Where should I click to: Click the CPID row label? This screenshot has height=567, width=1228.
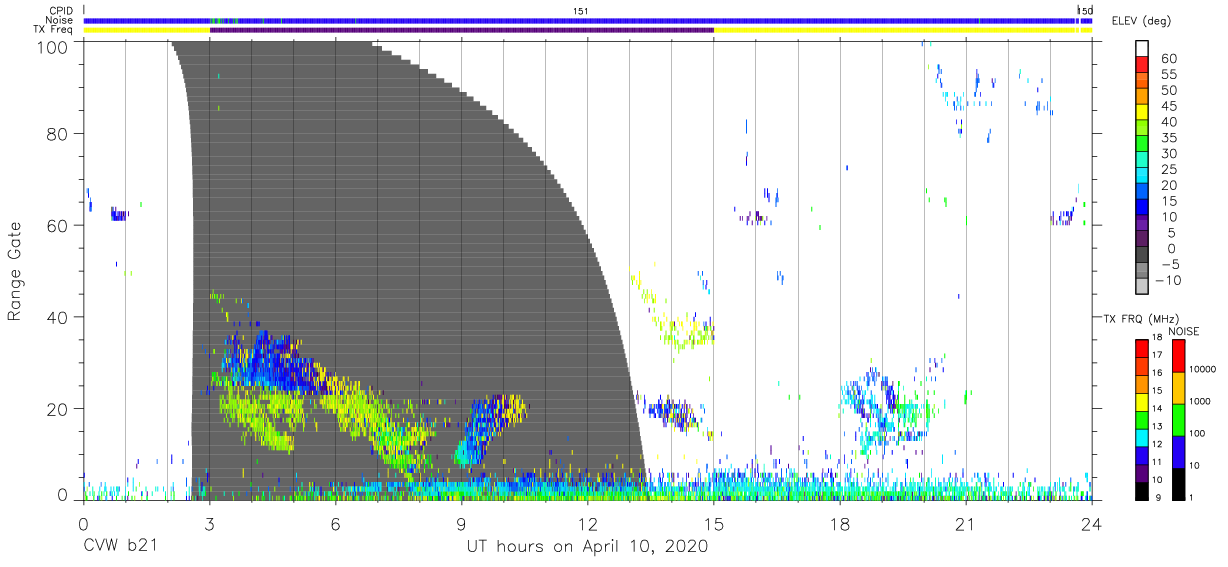pyautogui.click(x=59, y=10)
